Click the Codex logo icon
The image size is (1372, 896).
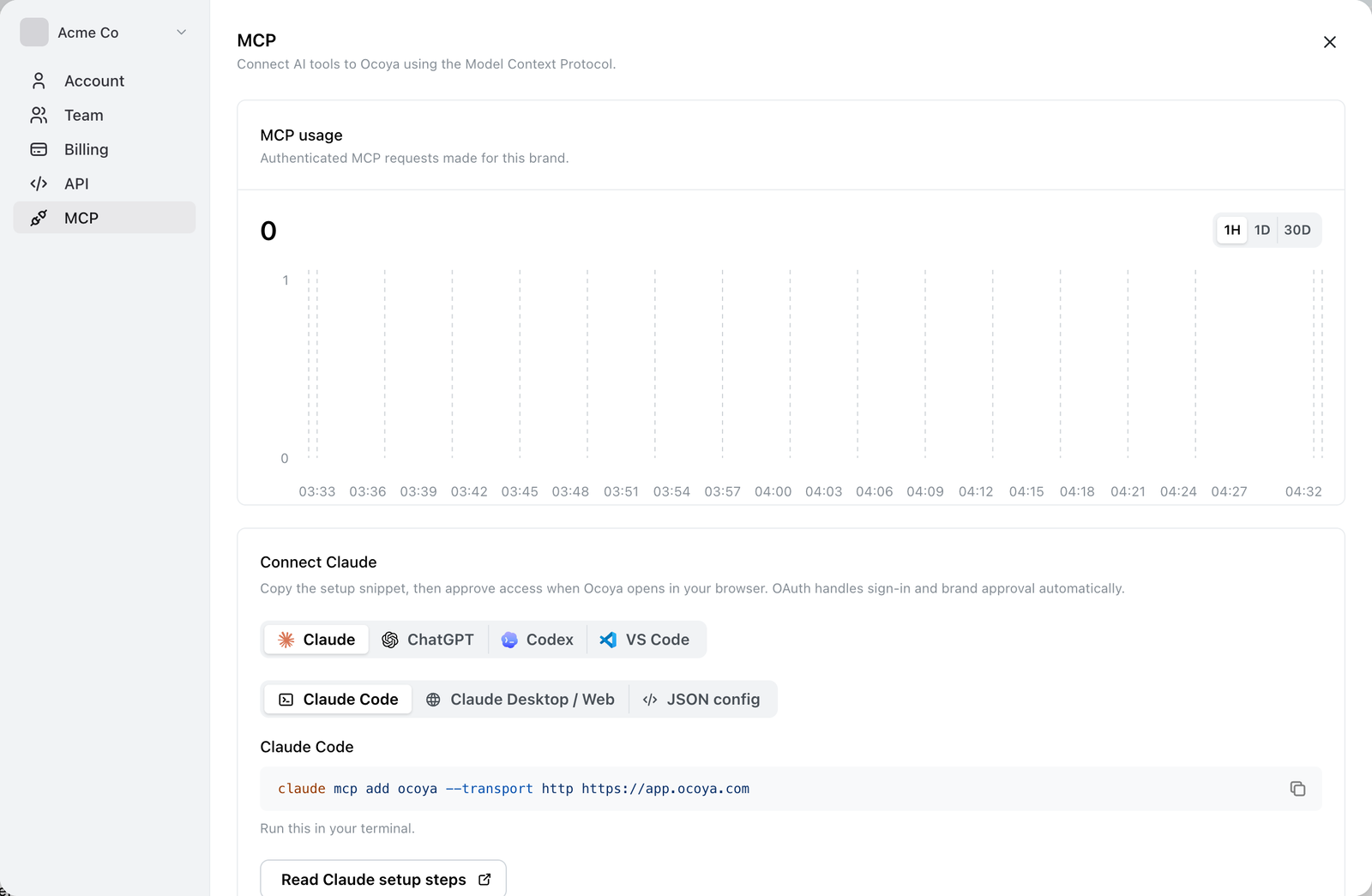click(509, 640)
